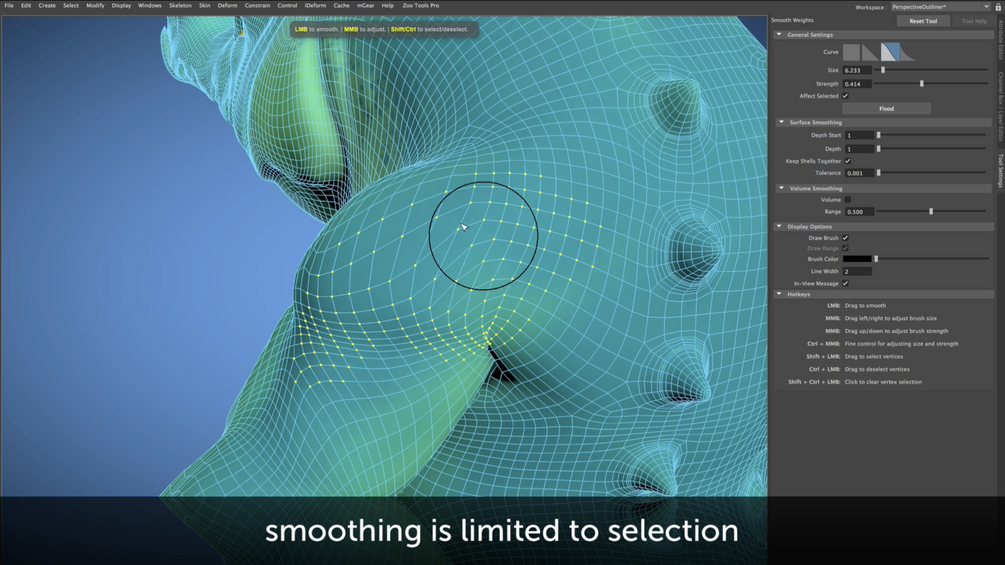Collapse the General Settings section
This screenshot has height=565, width=1005.
tap(779, 35)
